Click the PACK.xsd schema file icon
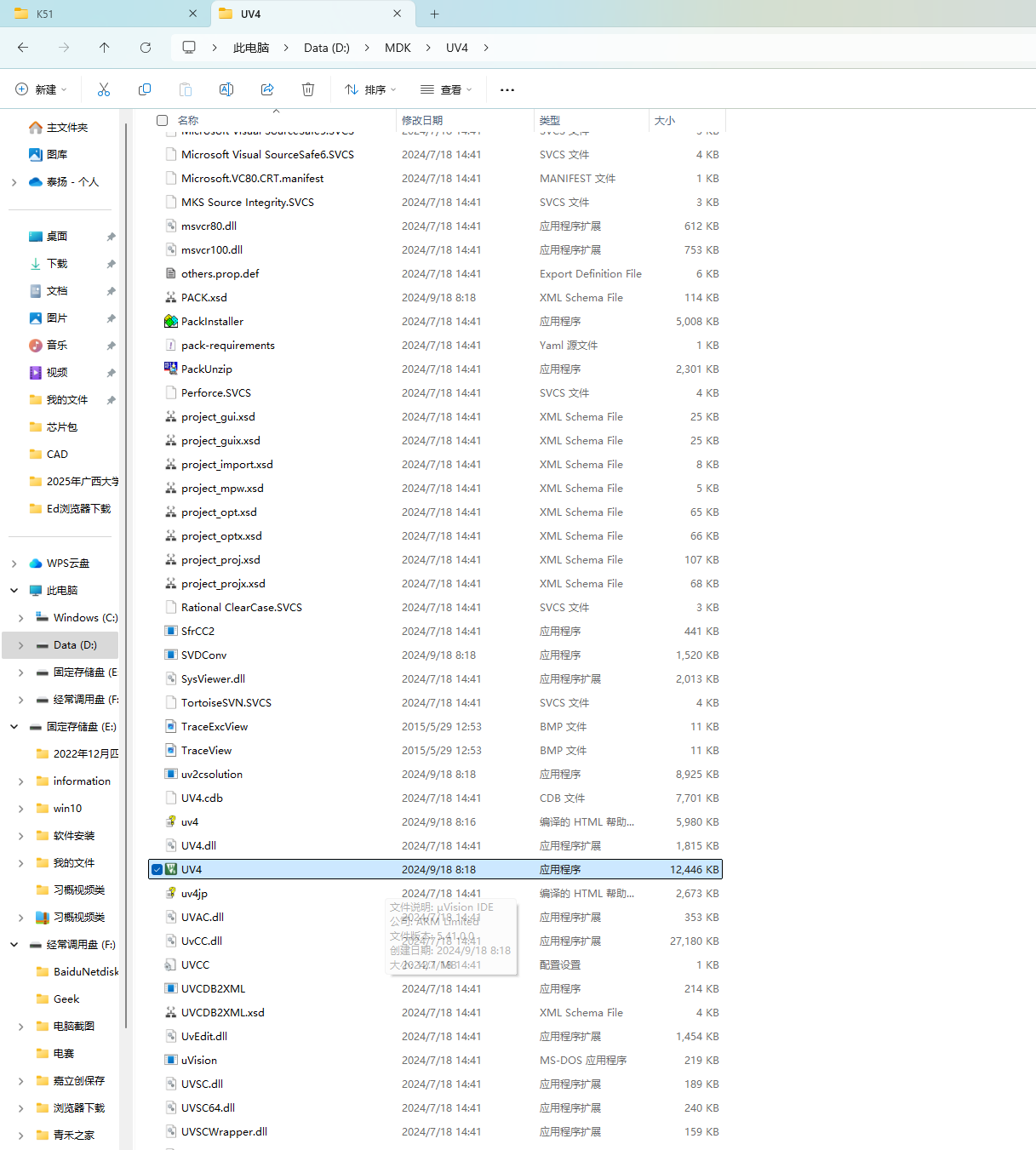This screenshot has width=1036, height=1150. (x=171, y=297)
